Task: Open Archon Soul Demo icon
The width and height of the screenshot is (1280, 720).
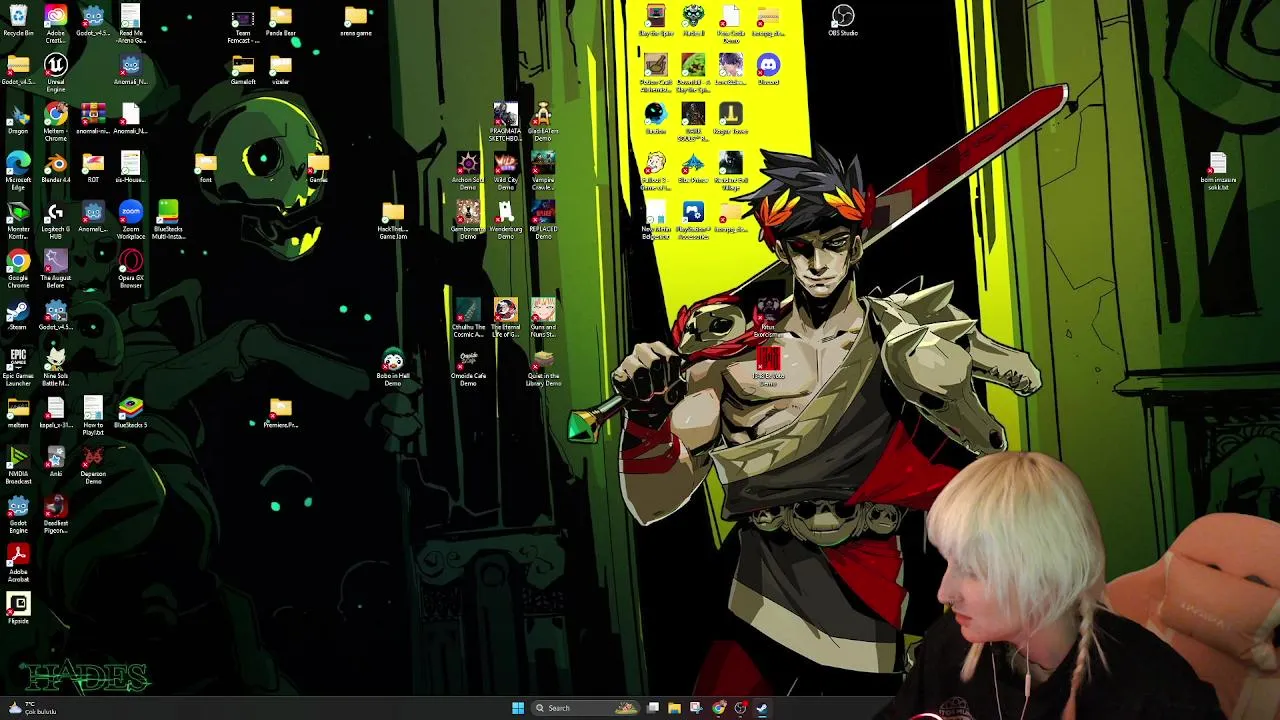Action: pyautogui.click(x=468, y=171)
